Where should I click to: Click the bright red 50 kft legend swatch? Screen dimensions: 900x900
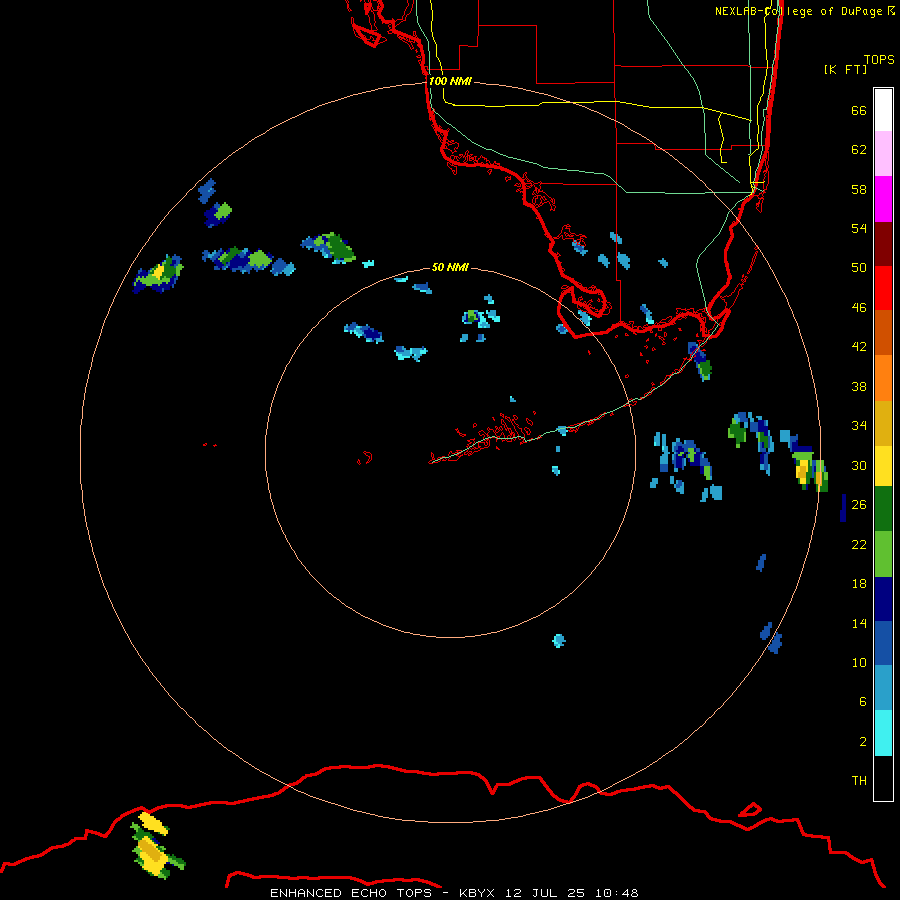pos(883,288)
